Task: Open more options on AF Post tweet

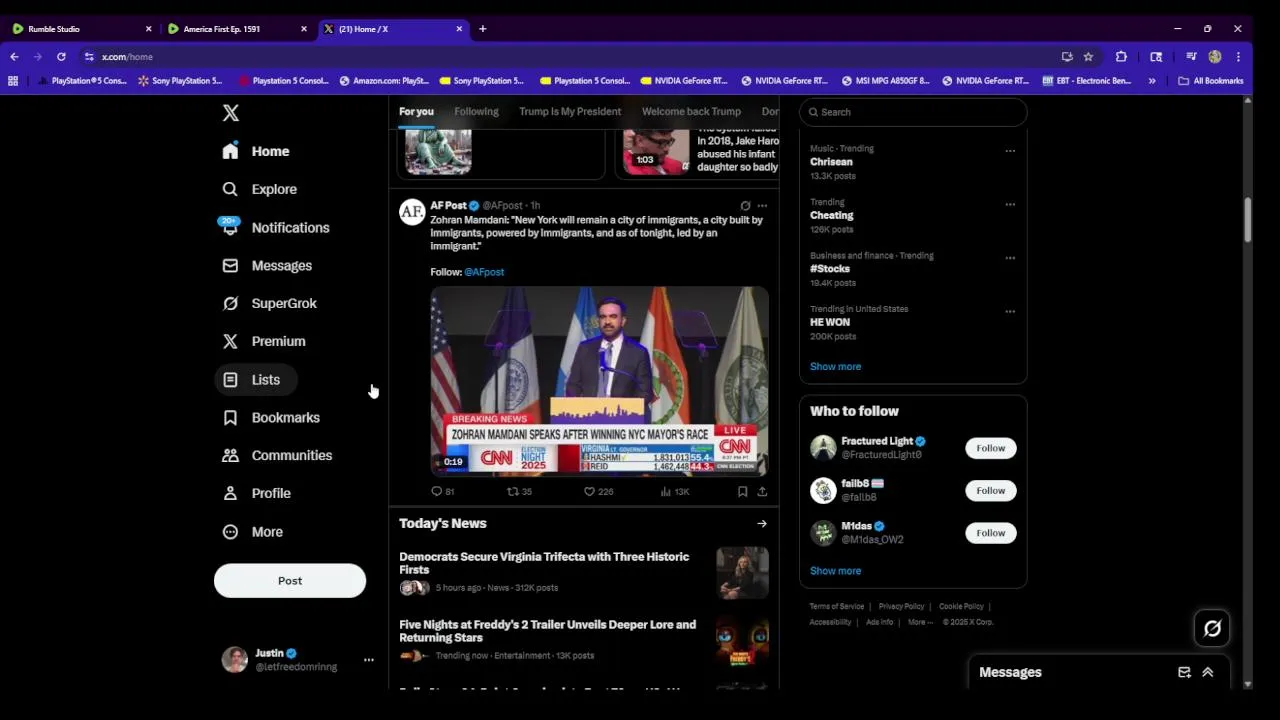Action: pyautogui.click(x=762, y=205)
